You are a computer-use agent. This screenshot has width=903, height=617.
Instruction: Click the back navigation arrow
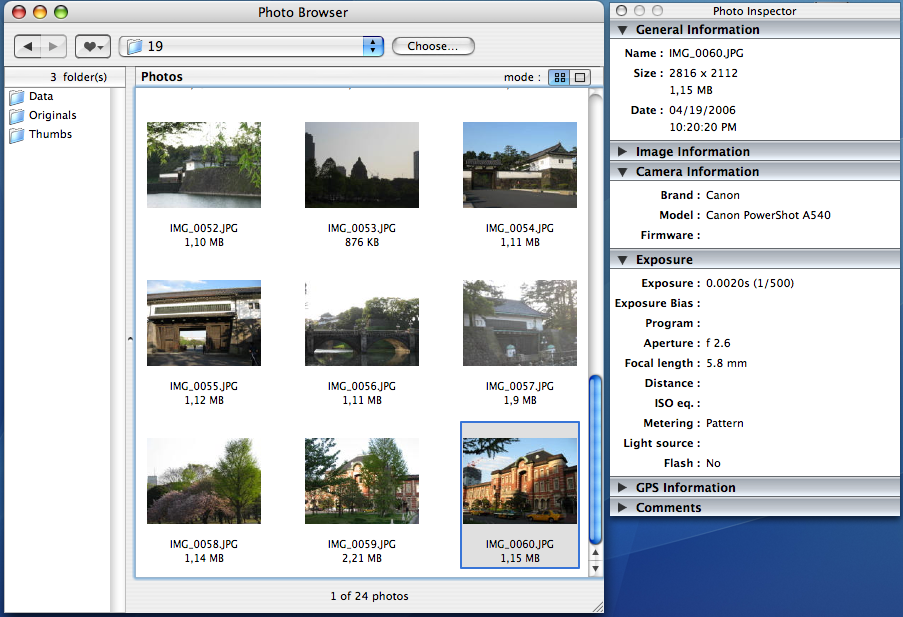[29, 47]
